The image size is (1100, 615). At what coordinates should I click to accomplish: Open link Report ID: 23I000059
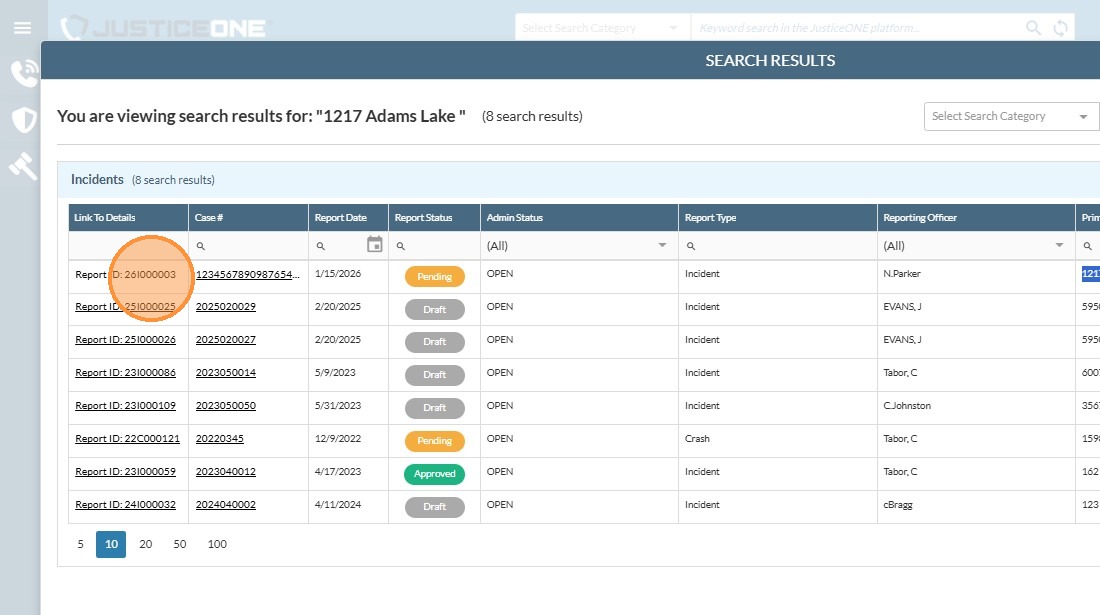tap(126, 471)
